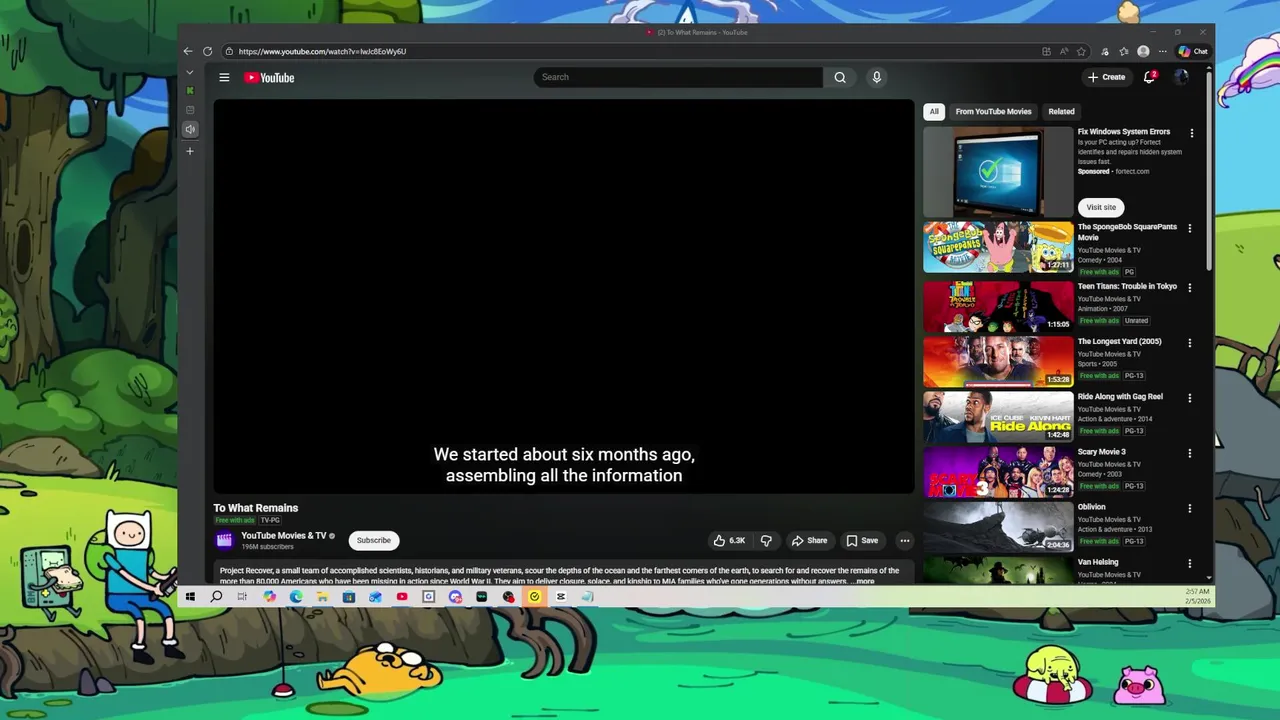
Task: Expand the description with ...more
Action: tap(864, 581)
